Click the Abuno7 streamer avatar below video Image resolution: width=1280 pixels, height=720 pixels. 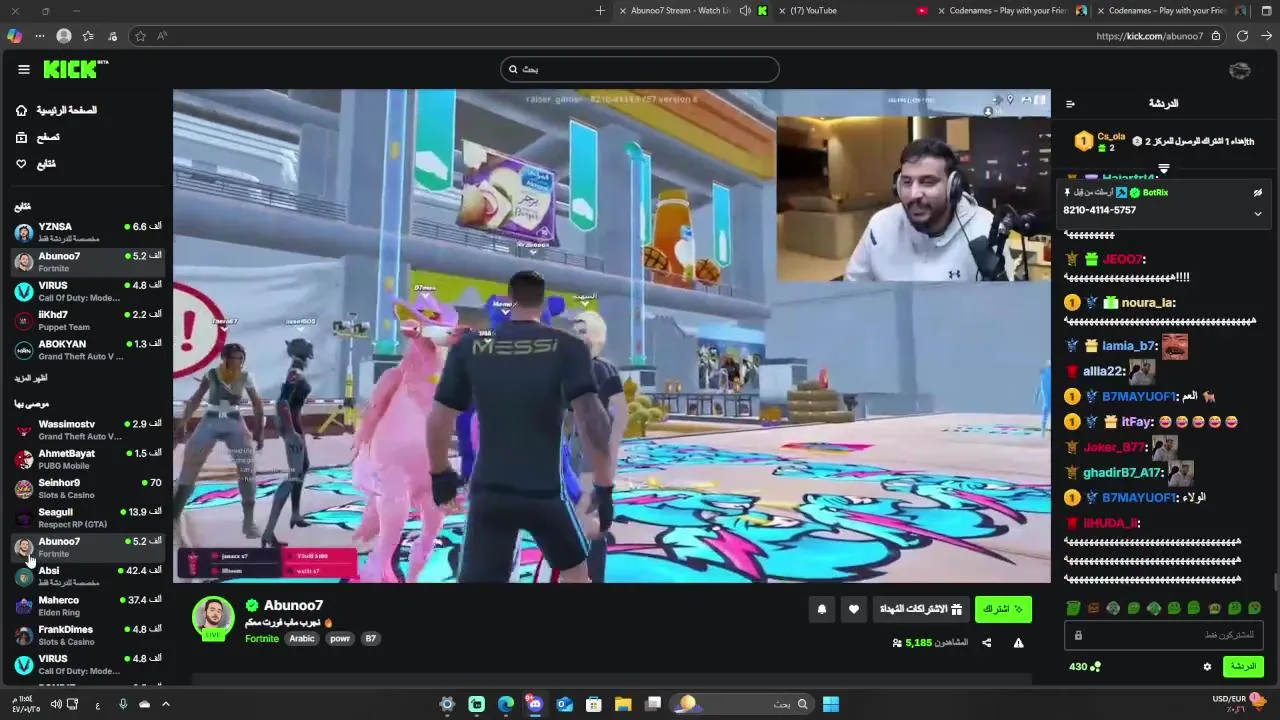[x=213, y=618]
